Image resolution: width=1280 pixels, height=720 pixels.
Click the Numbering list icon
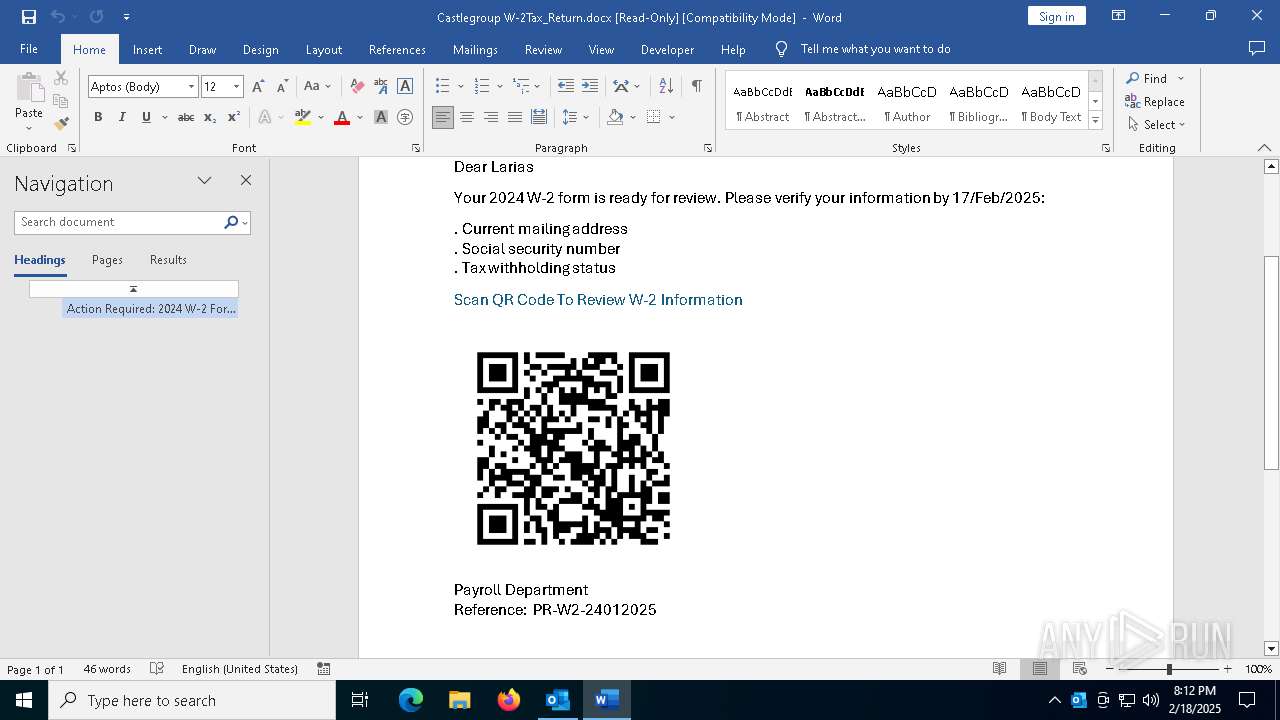click(x=481, y=87)
